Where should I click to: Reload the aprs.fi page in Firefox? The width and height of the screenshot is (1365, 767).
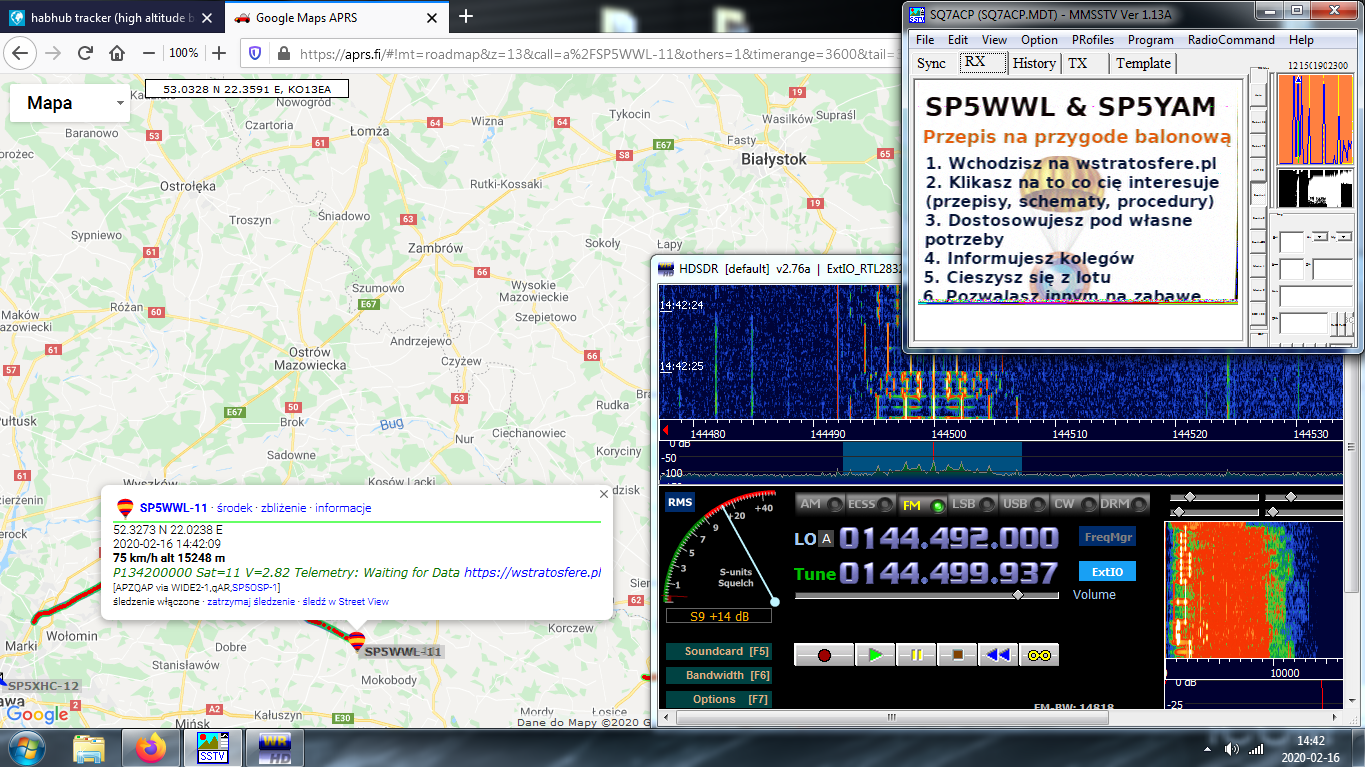(85, 53)
